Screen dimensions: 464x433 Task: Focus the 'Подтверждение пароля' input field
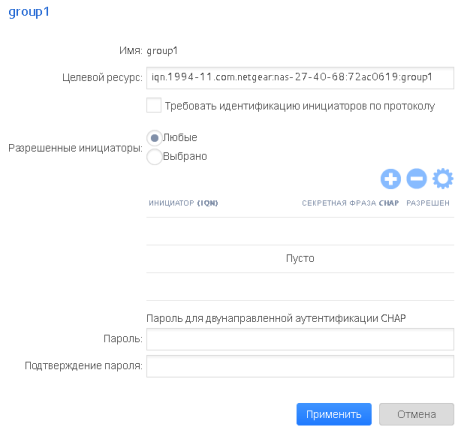(300, 366)
